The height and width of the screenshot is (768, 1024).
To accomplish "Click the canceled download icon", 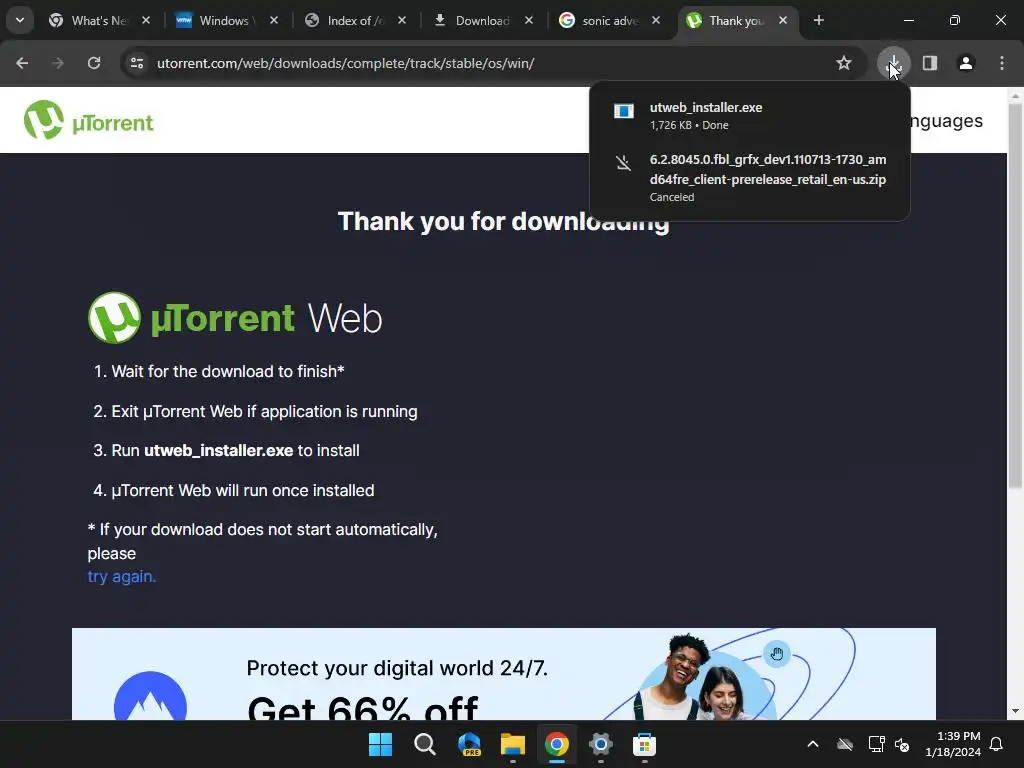I will coord(624,162).
